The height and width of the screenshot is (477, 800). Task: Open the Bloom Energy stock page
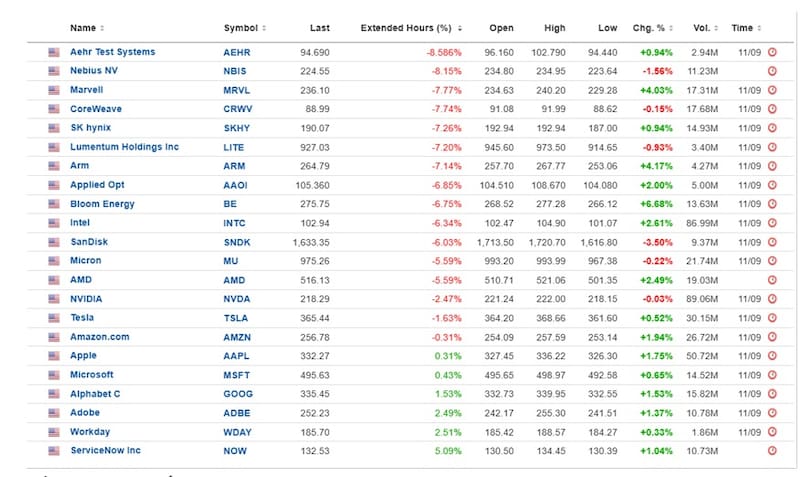102,204
